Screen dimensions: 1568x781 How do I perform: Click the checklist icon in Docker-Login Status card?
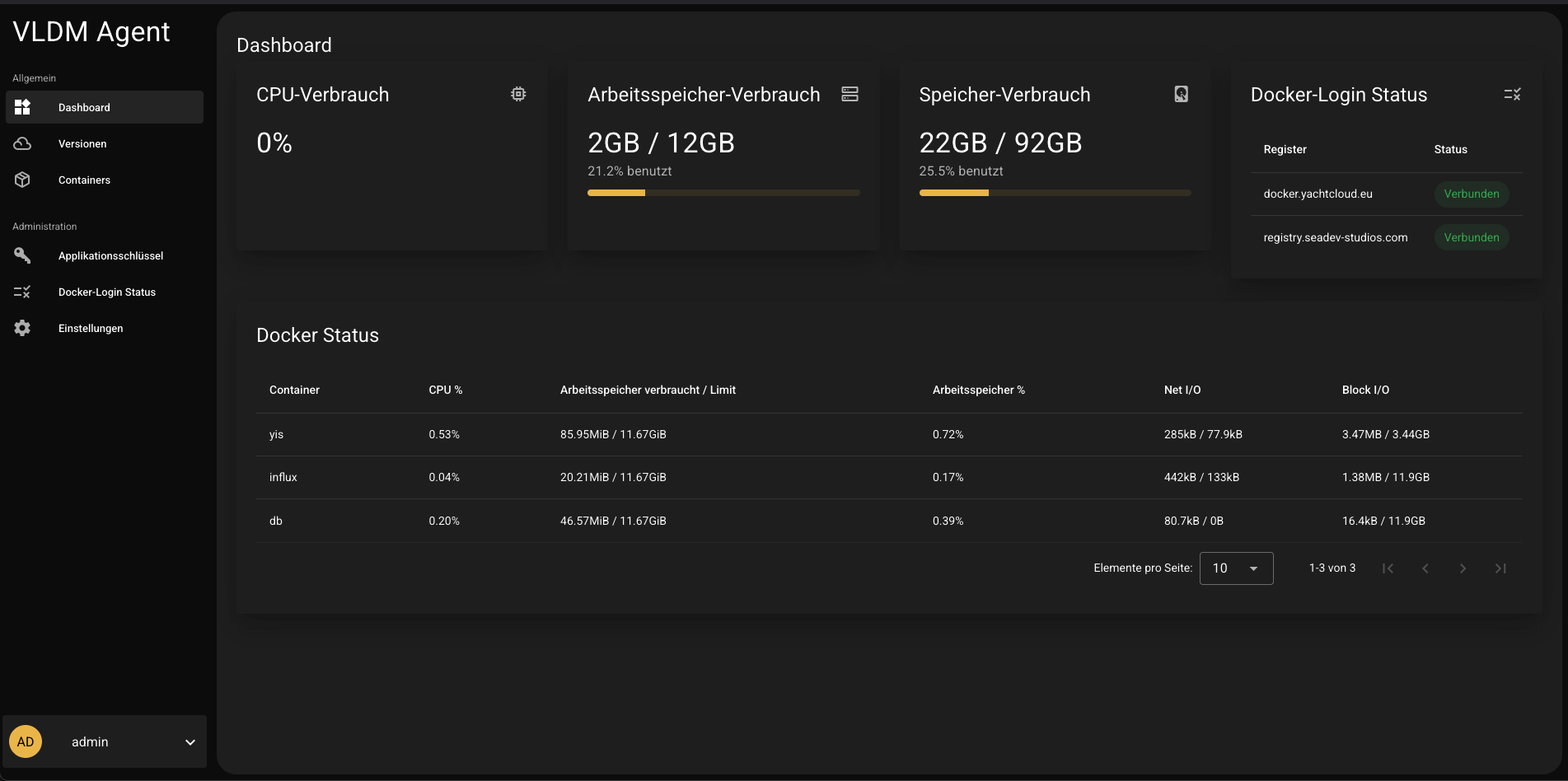tap(1512, 95)
